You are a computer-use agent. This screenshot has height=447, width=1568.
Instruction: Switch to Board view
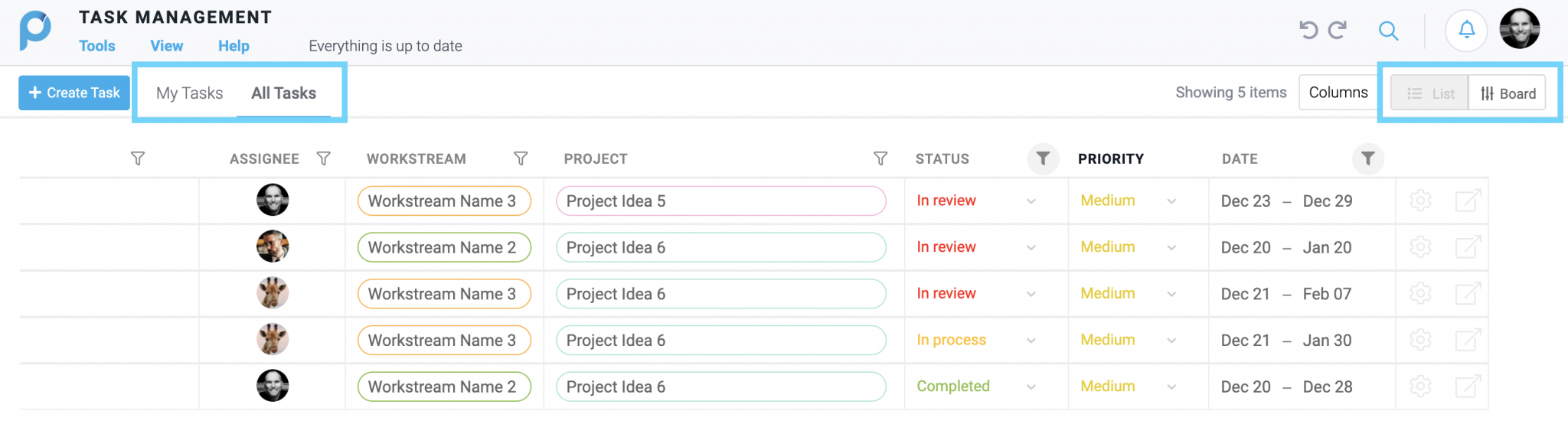(x=1508, y=93)
